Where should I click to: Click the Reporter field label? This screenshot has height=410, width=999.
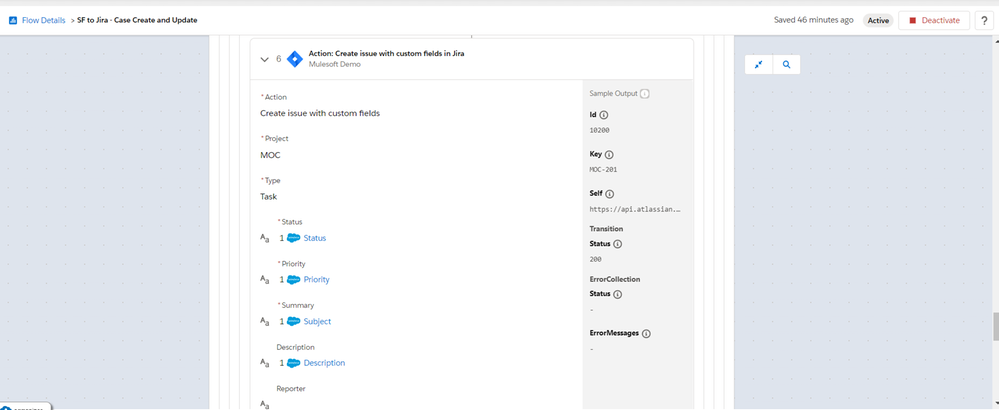coord(291,388)
